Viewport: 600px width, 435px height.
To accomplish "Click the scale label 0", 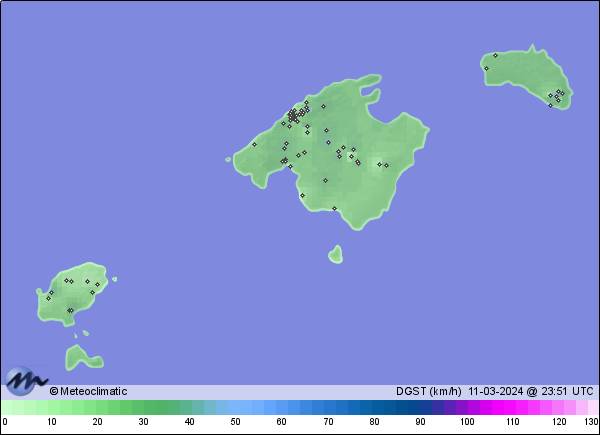I will [x=5, y=422].
